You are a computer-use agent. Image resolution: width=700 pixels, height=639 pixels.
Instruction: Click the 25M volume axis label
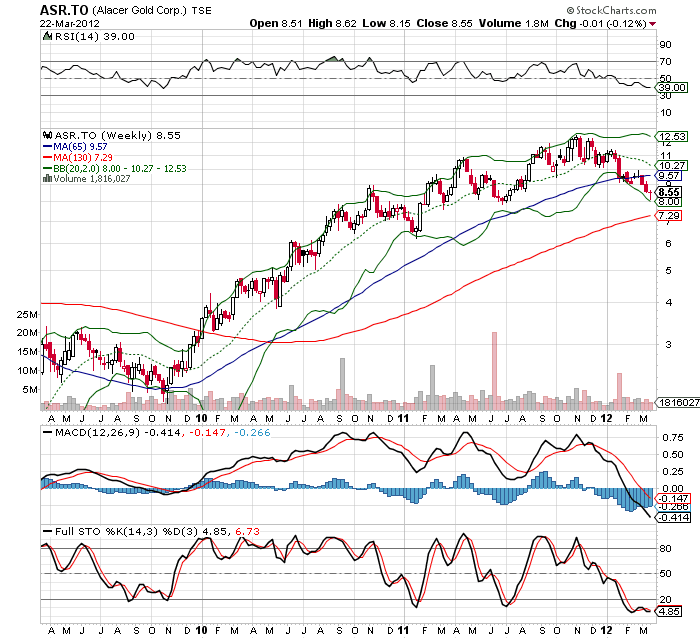click(x=27, y=314)
